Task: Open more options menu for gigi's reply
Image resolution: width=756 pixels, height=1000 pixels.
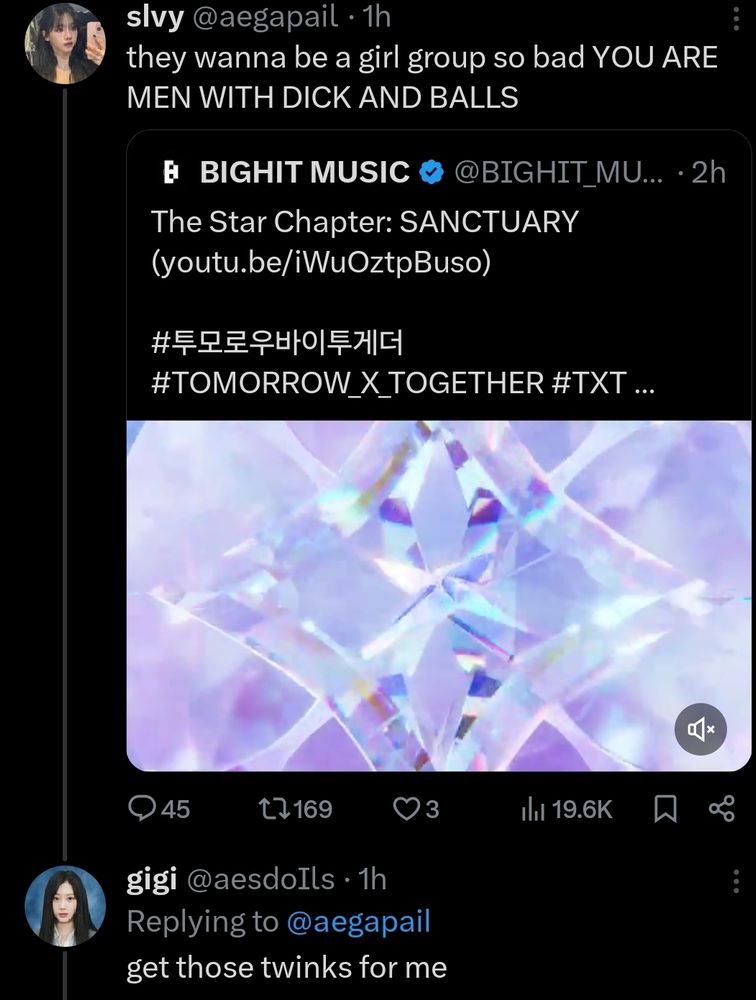Action: click(x=736, y=881)
